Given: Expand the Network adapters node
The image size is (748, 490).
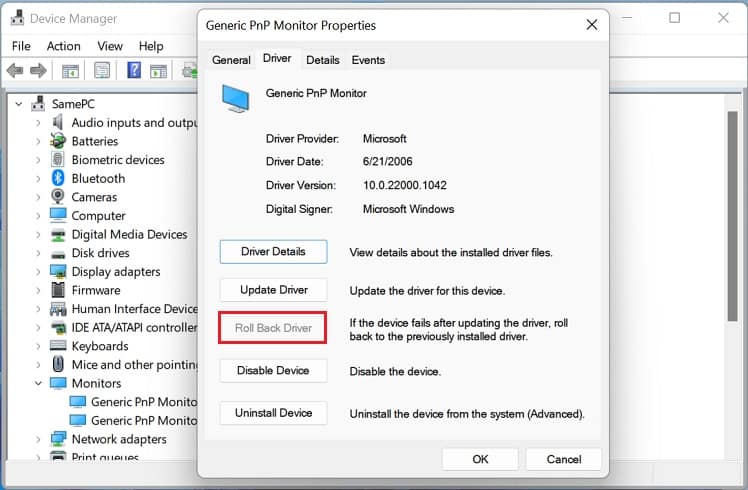Looking at the screenshot, I should (38, 439).
